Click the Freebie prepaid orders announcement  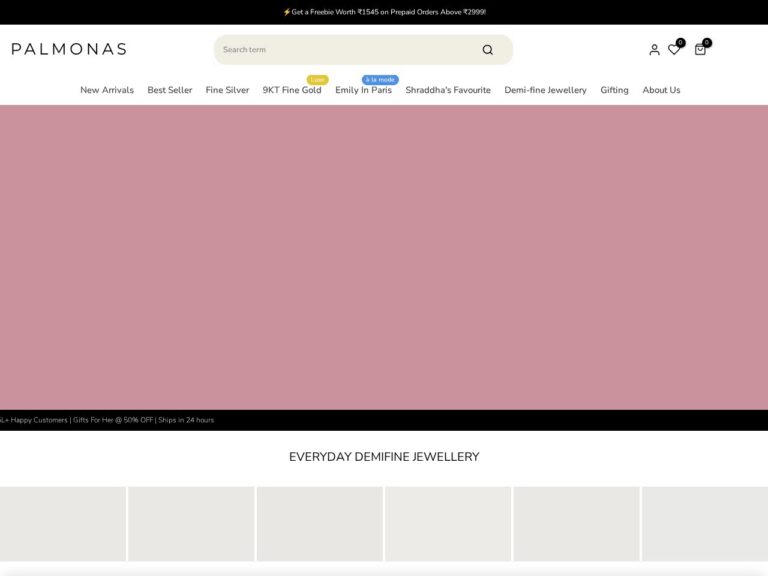[x=384, y=12]
